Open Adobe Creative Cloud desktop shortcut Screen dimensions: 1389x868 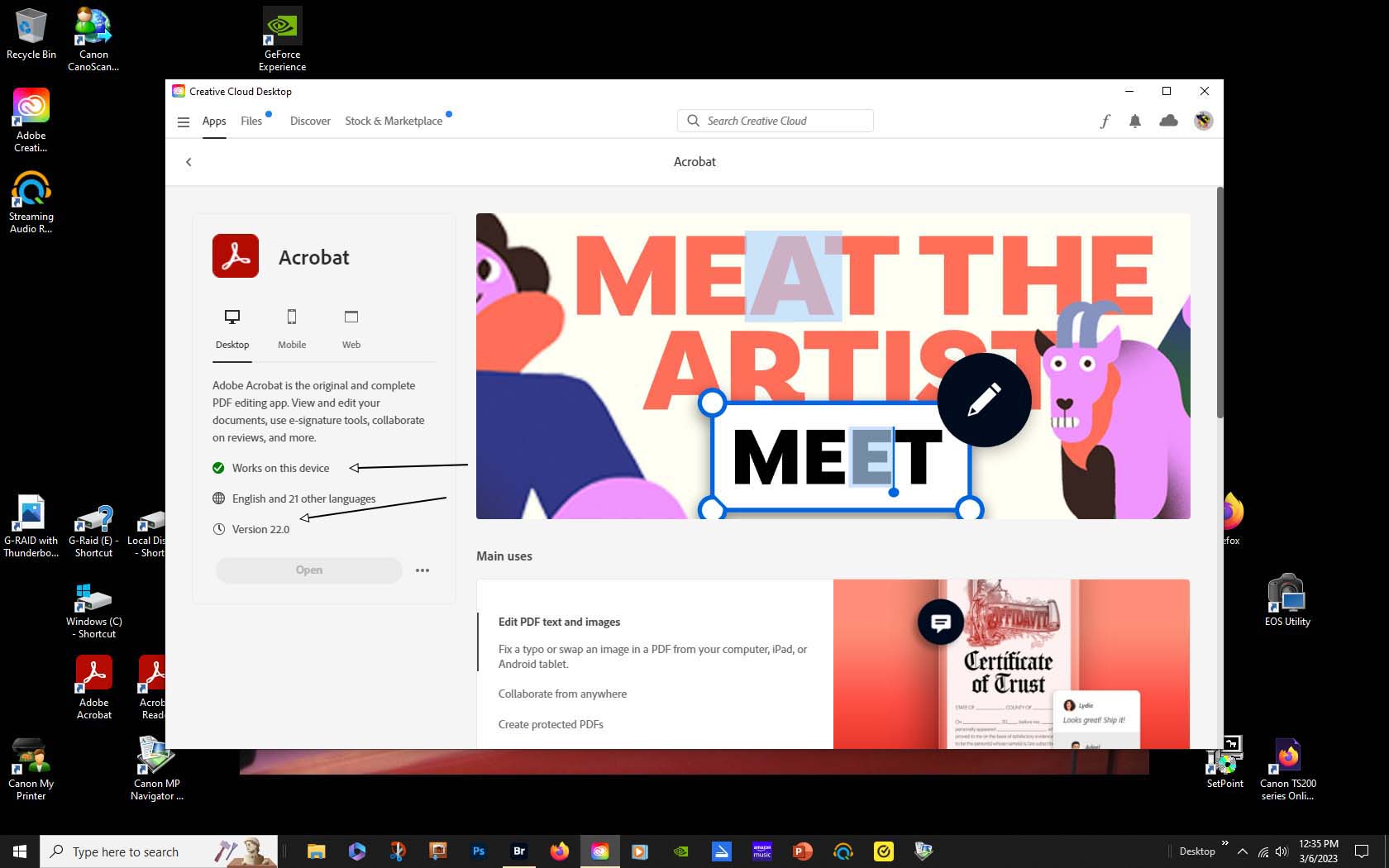click(31, 121)
